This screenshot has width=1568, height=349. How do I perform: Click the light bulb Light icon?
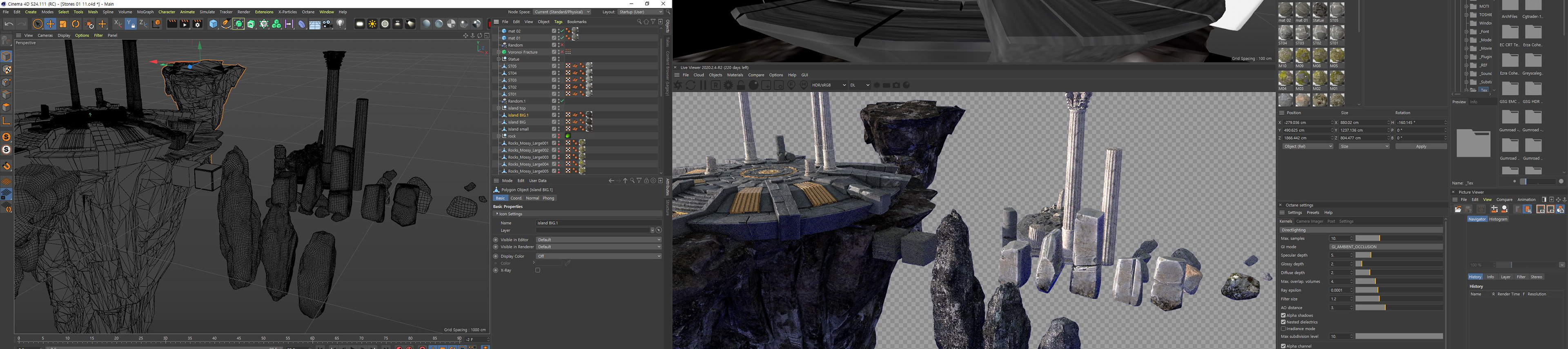point(340,24)
